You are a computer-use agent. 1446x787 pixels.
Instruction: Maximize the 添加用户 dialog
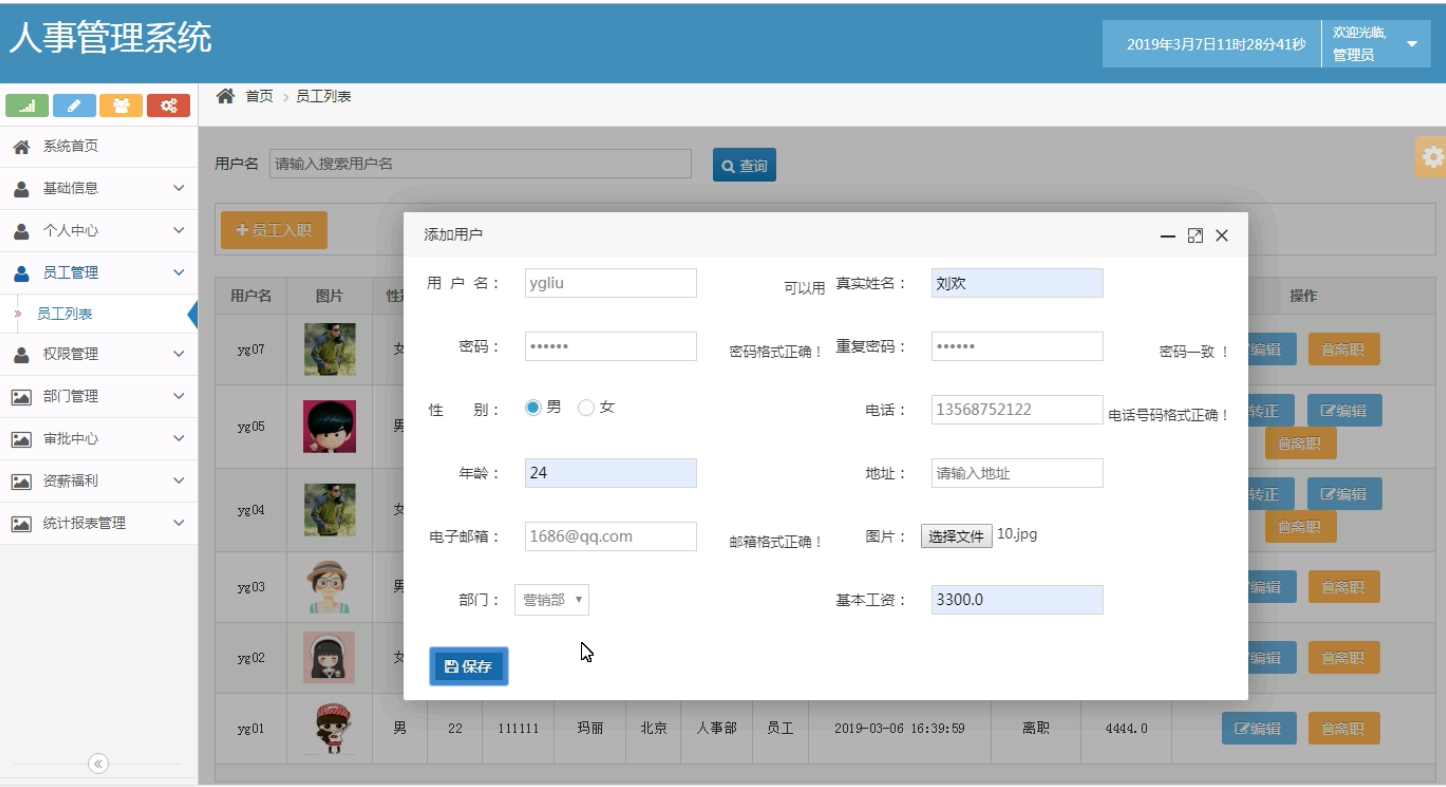point(1195,236)
